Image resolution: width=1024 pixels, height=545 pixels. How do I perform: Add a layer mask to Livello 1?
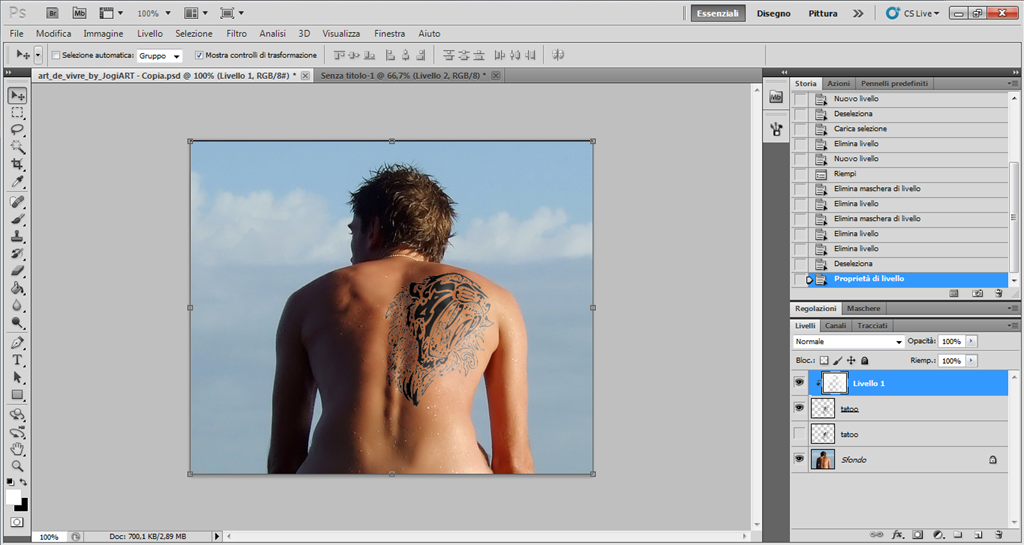tap(918, 535)
